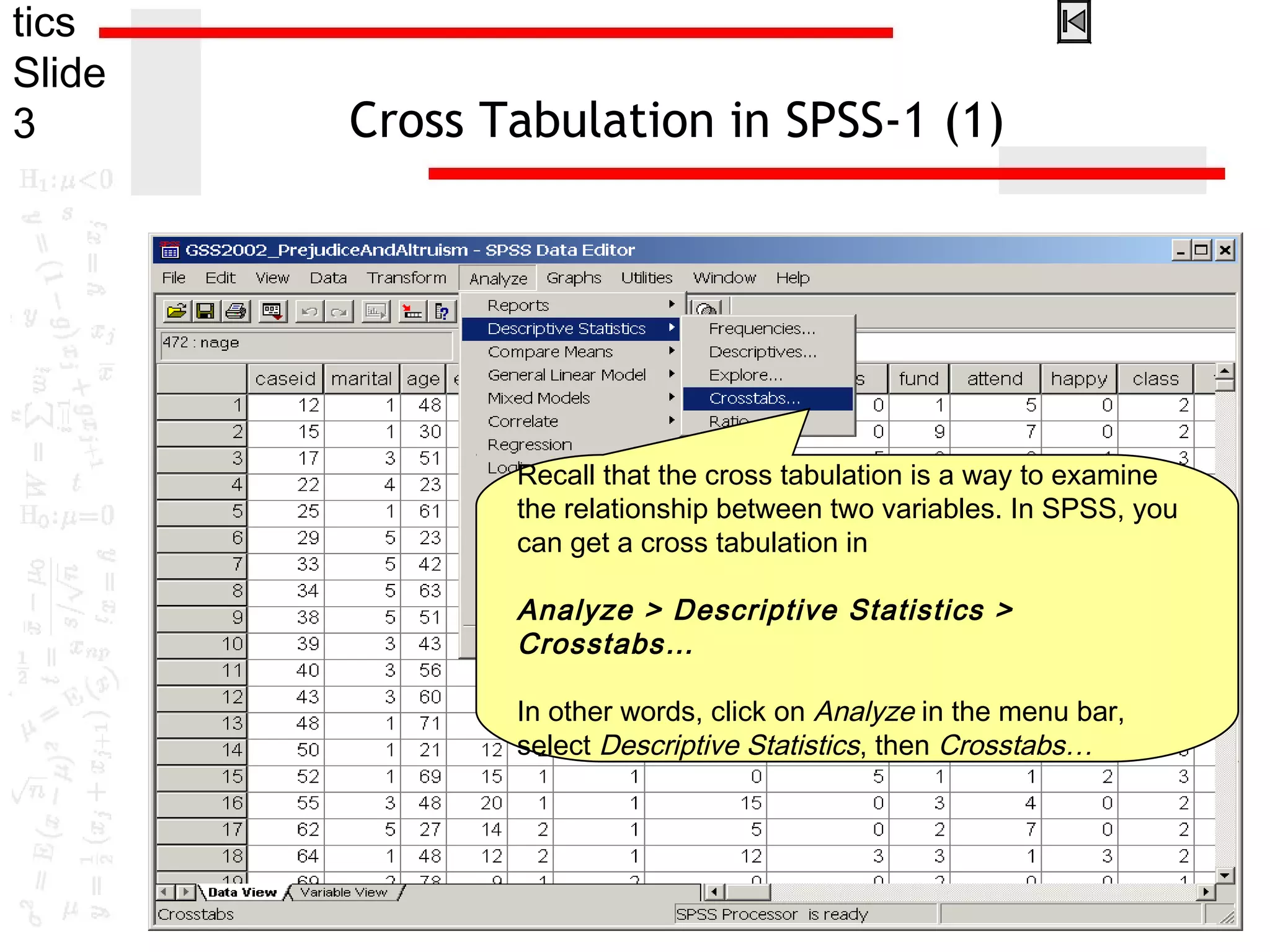Click the Variables info question-mark icon
1270x952 pixels.
[x=442, y=311]
